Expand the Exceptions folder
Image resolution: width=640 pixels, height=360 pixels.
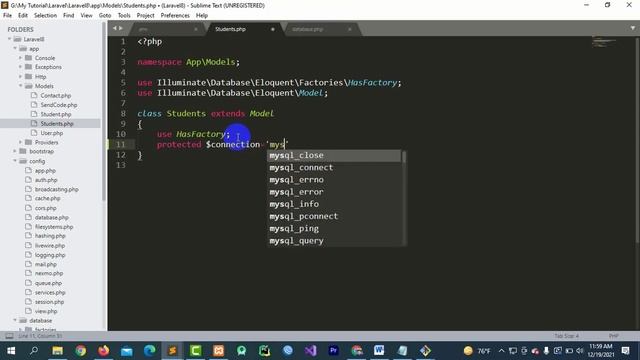20,67
